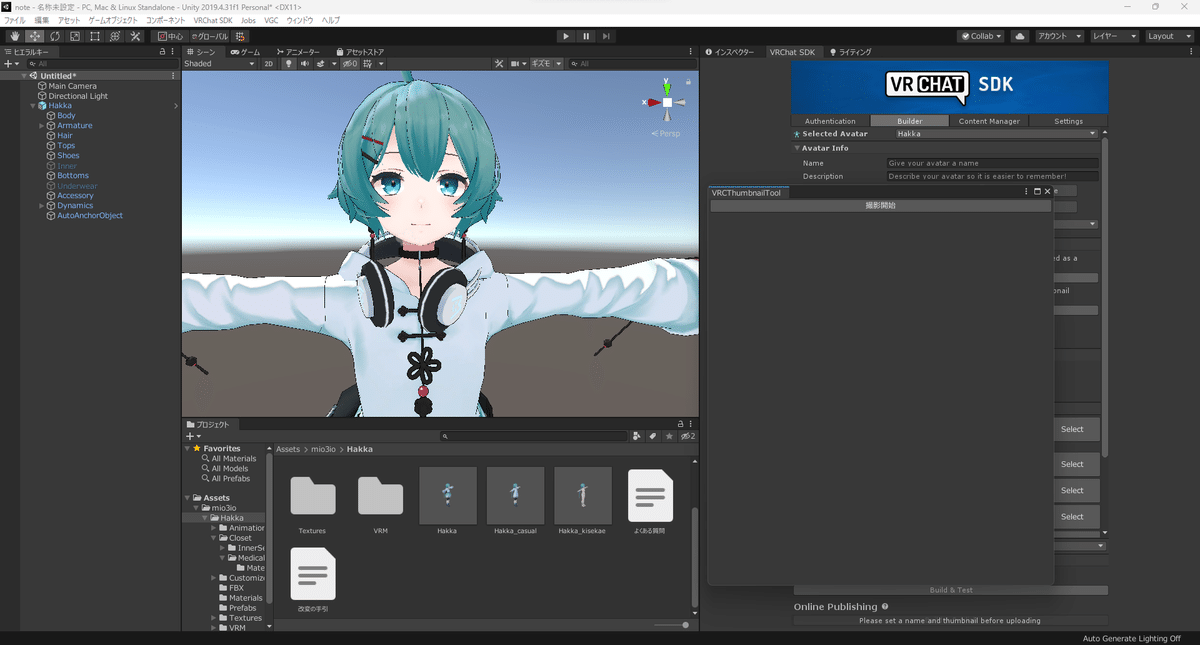Open the cloud services icon
Viewport: 1200px width, 645px height.
(1020, 36)
